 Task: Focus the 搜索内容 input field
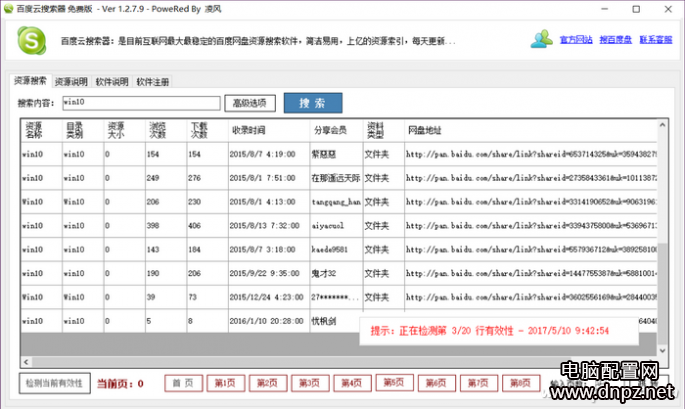point(141,103)
